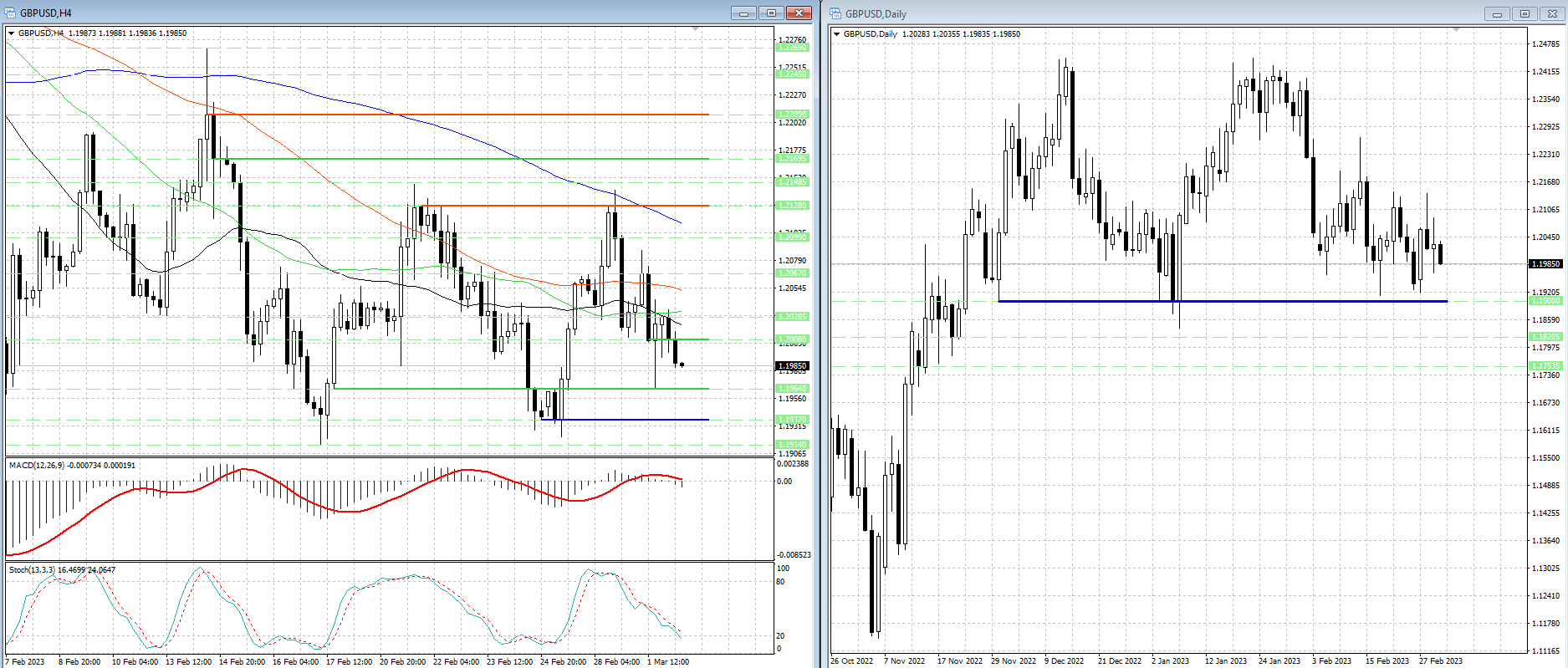Expand the triangle beside GBPUSD,H4 chart label
Image resolution: width=1568 pixels, height=668 pixels.
pyautogui.click(x=12, y=33)
